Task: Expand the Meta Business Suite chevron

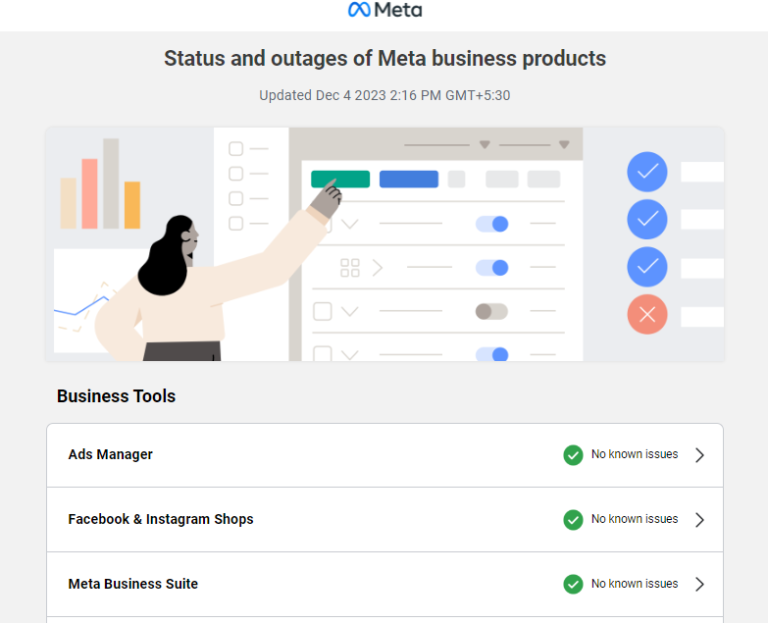Action: 700,584
